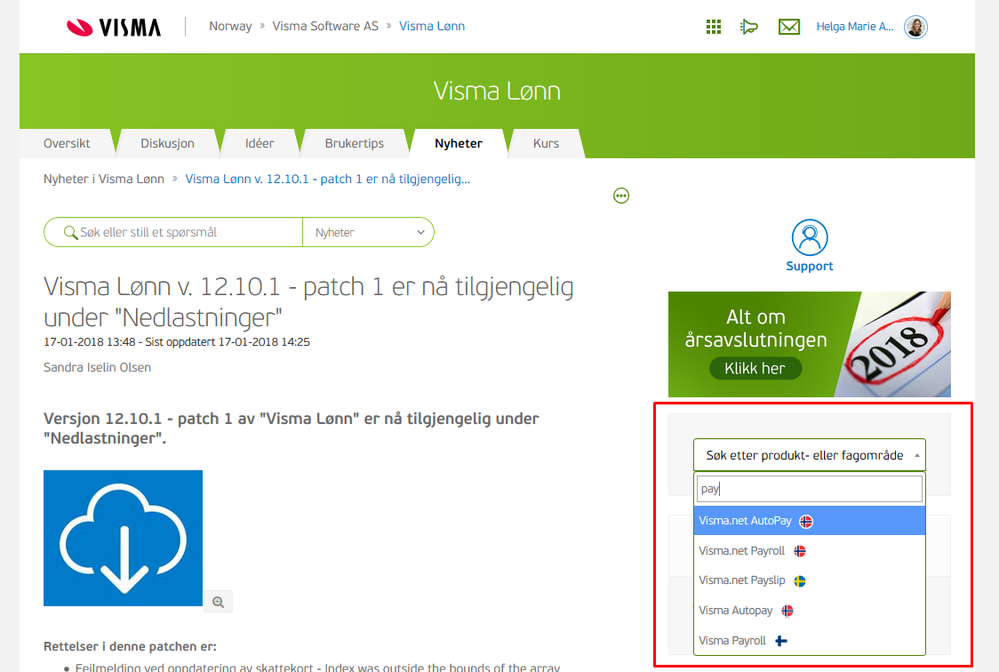The image size is (999, 672).
Task: Click the Norway breadcrumb link
Action: tap(231, 26)
